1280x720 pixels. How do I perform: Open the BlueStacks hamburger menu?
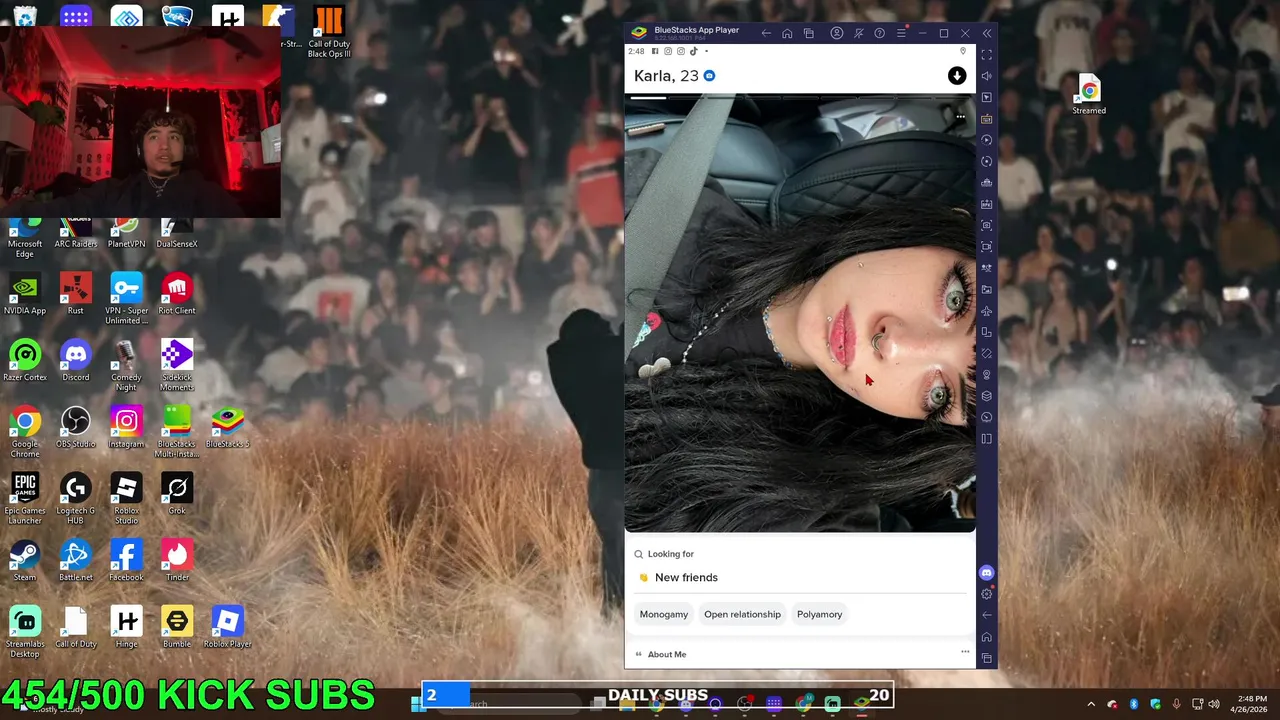point(901,33)
